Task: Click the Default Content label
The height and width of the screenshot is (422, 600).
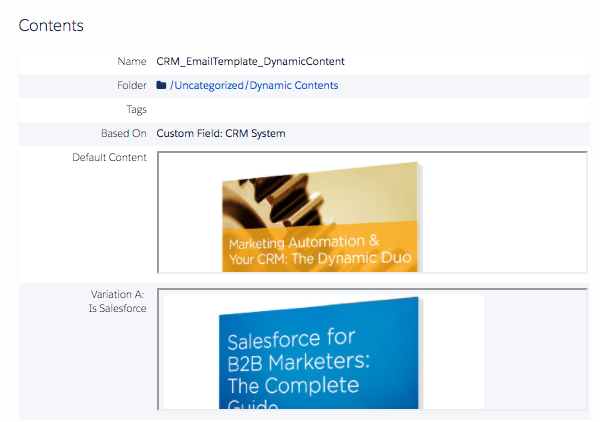Action: point(109,157)
